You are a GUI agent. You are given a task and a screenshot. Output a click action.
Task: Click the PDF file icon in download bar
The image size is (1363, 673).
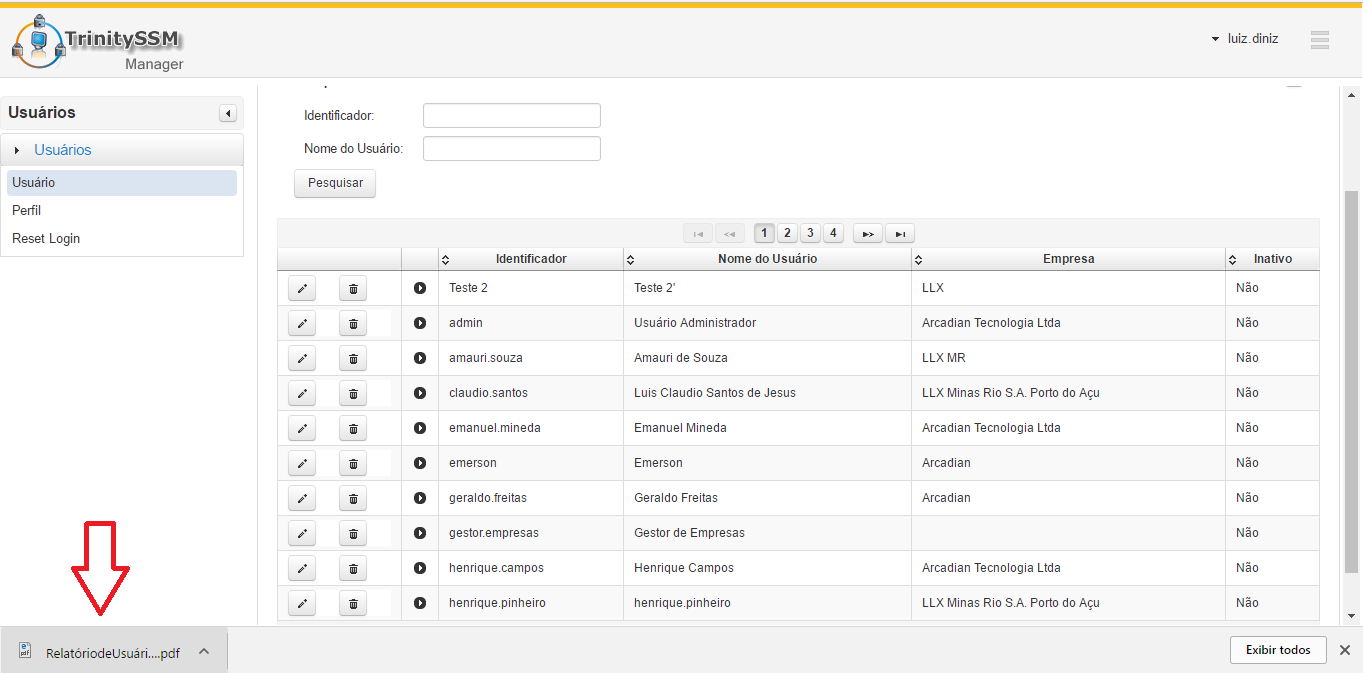[25, 651]
